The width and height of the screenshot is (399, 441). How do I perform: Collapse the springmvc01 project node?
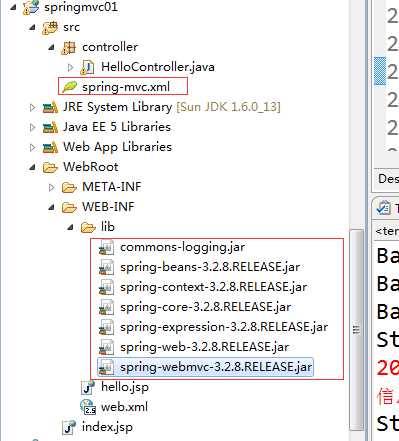[x=13, y=7]
